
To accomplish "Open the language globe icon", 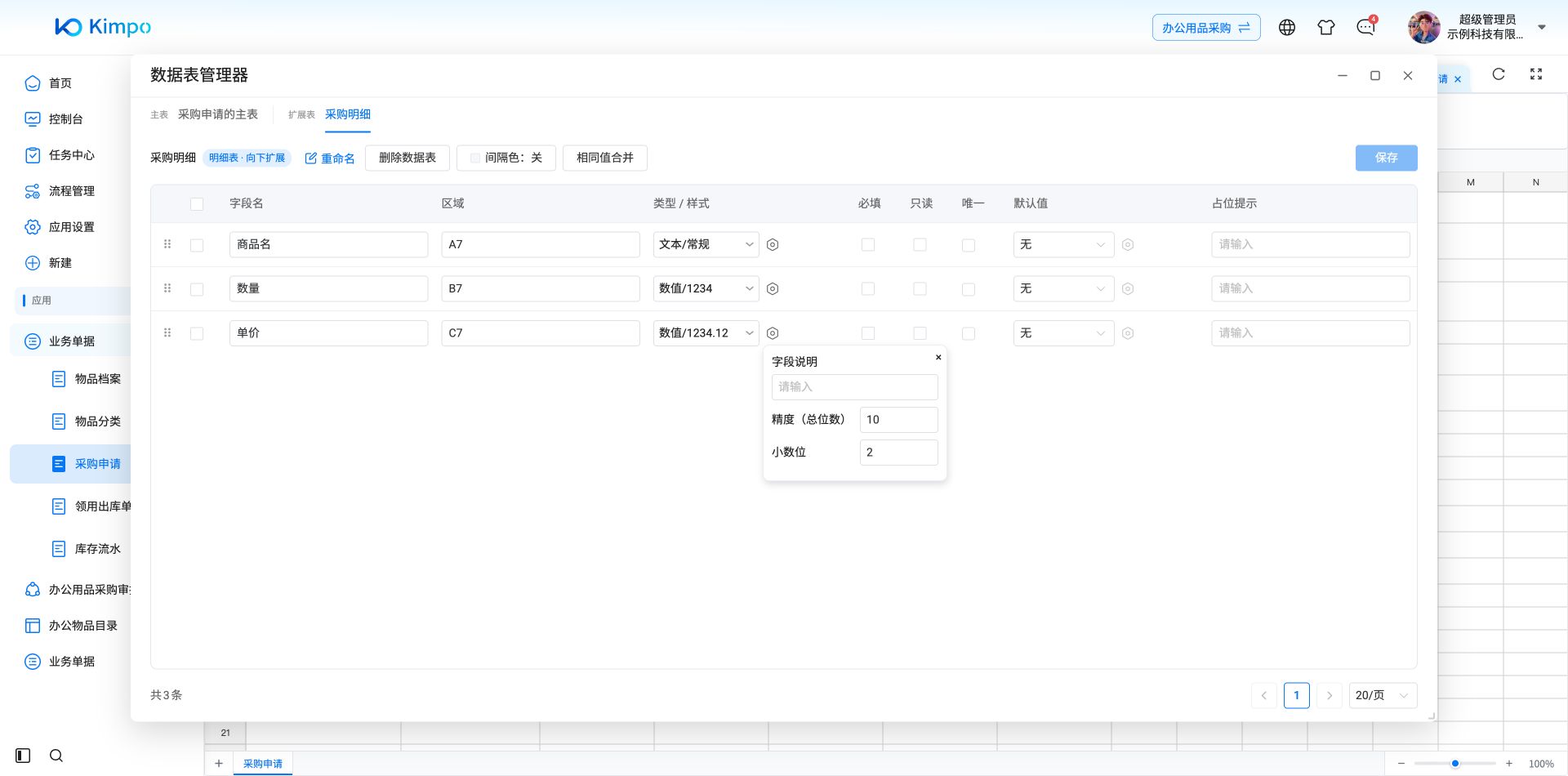I will click(x=1287, y=28).
